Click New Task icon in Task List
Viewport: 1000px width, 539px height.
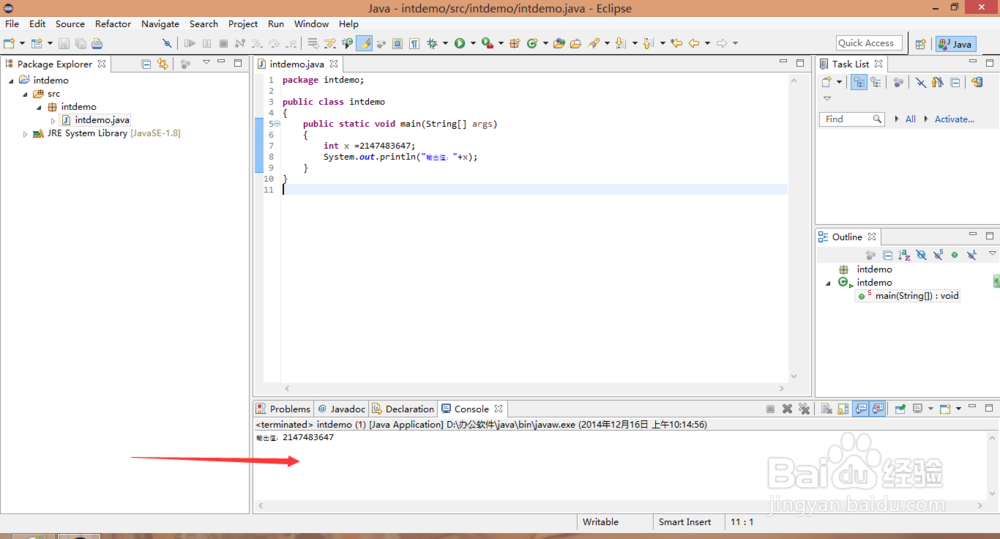827,82
